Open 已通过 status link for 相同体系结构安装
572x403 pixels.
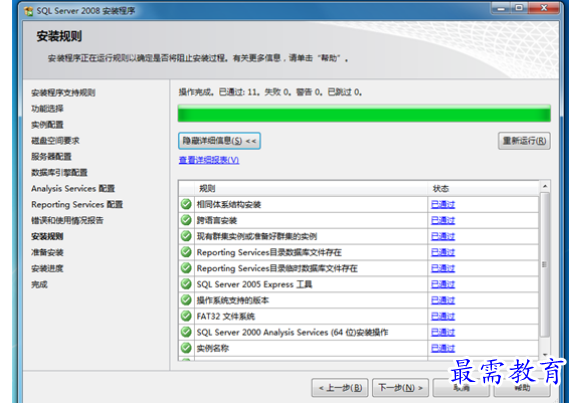click(443, 205)
